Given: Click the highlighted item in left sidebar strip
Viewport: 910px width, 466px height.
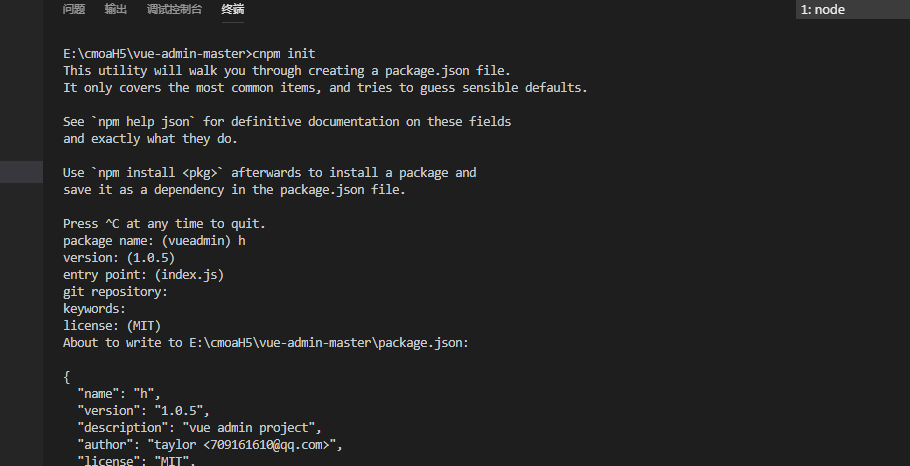Looking at the screenshot, I should pos(21,172).
